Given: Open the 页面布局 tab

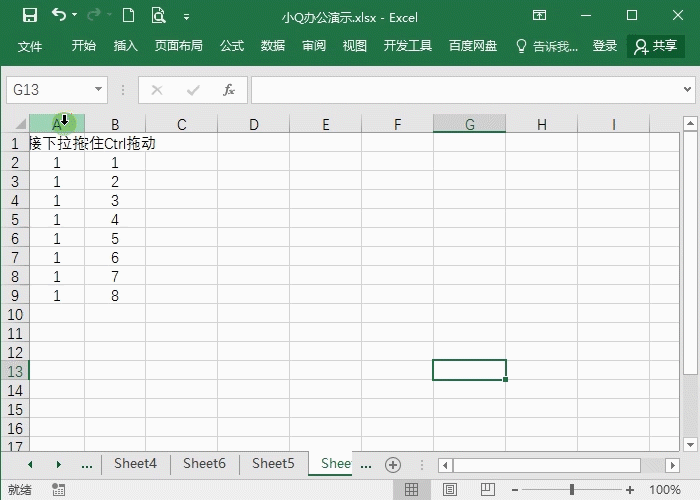Looking at the screenshot, I should pos(179,46).
